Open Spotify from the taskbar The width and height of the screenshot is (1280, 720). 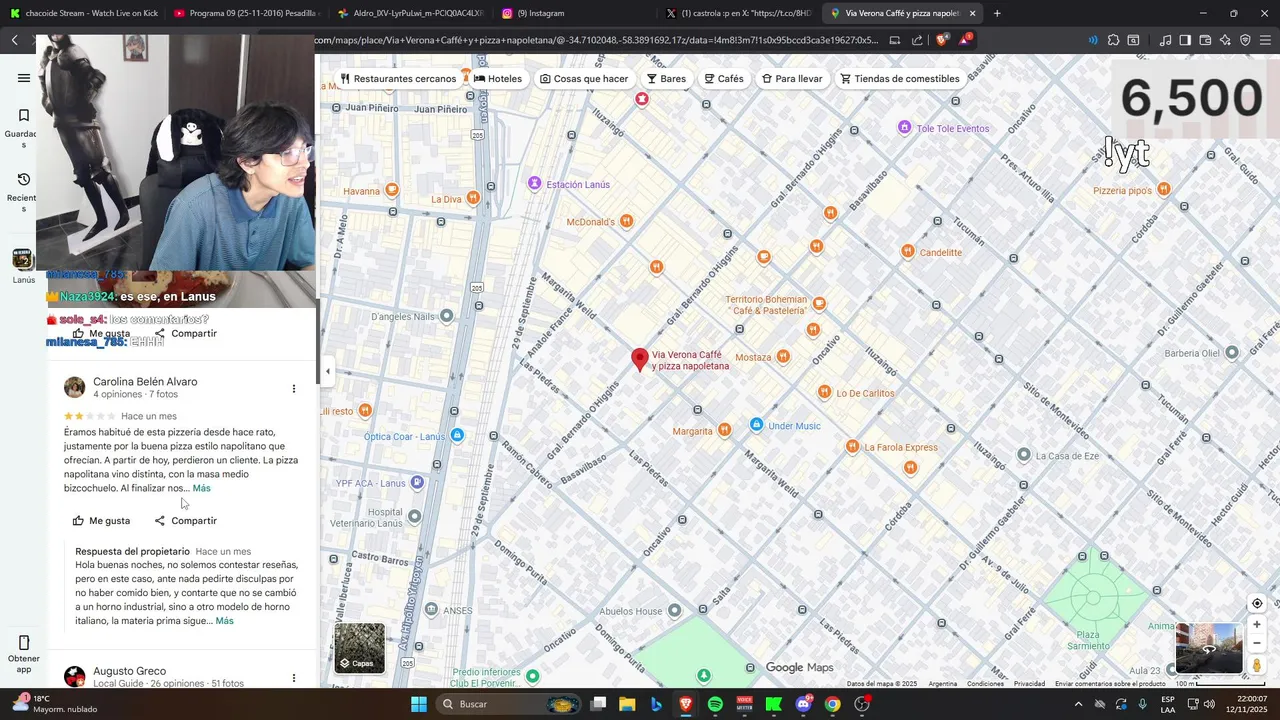(x=715, y=704)
